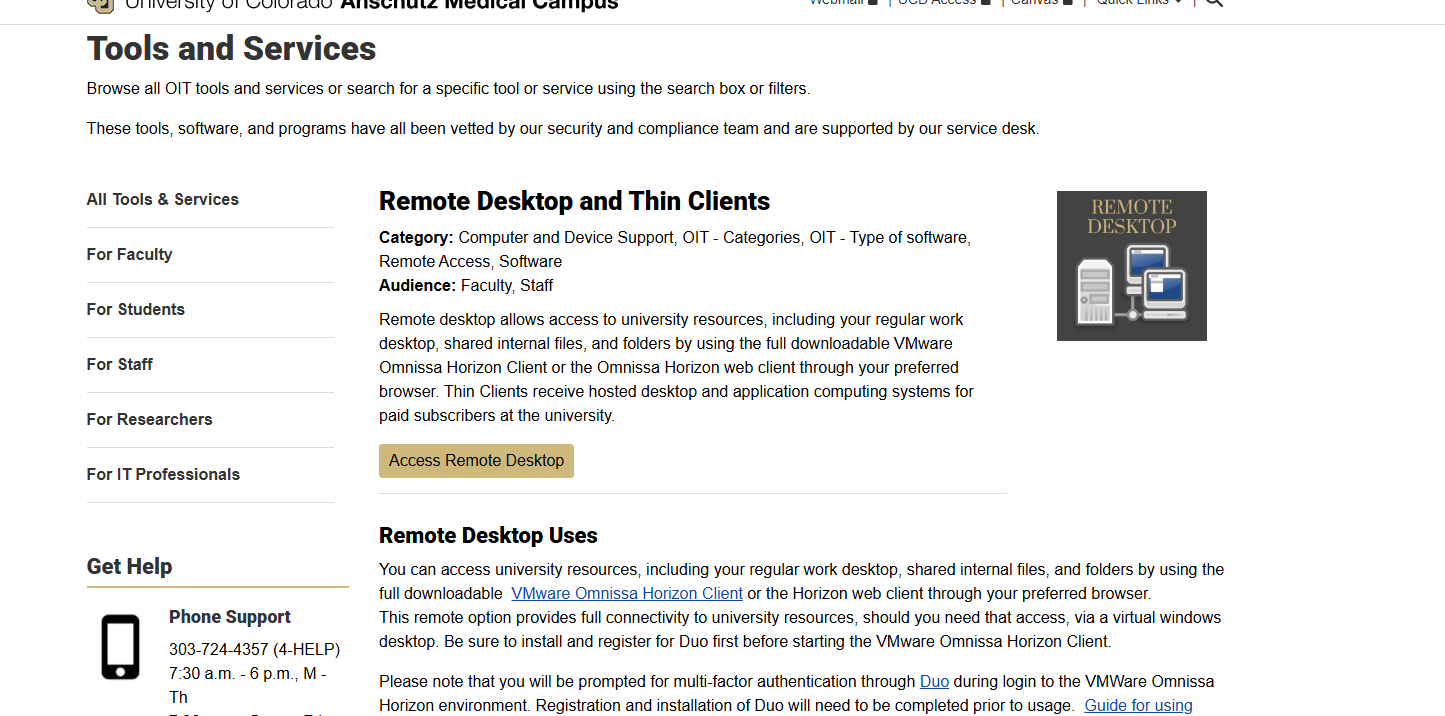Select For Researchers in sidebar
1445x716 pixels.
tap(150, 419)
